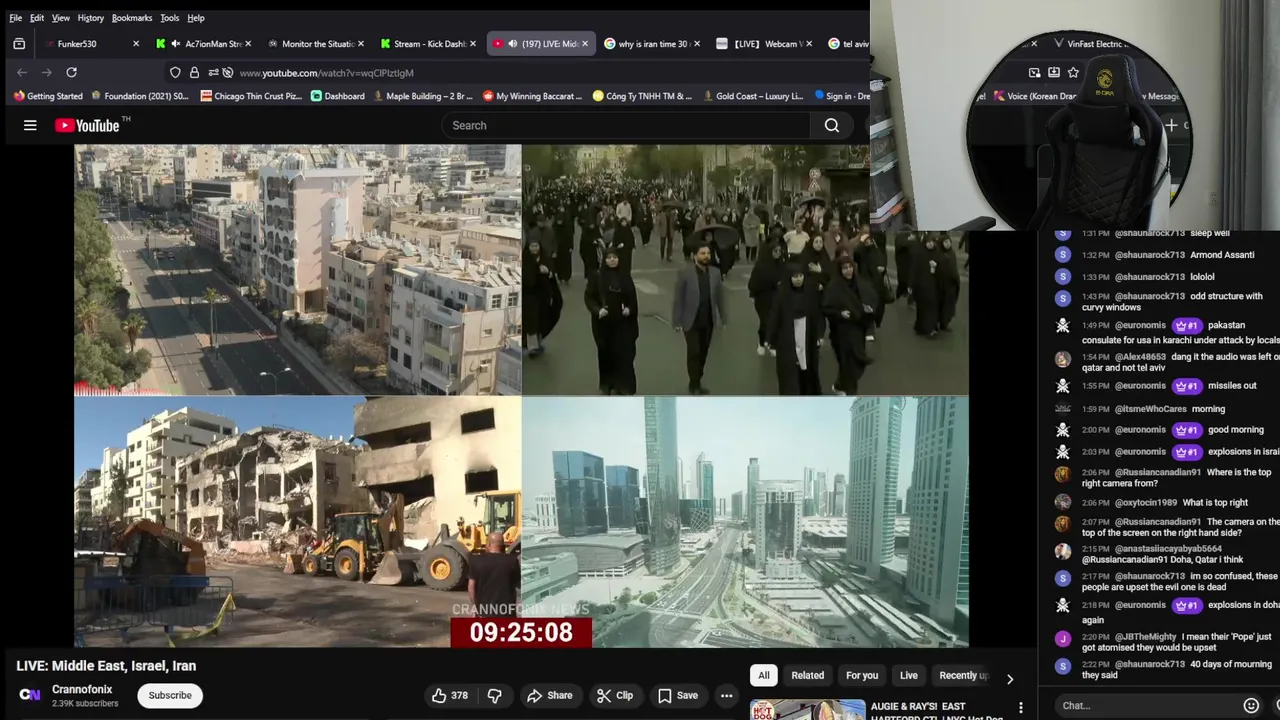Dislike the live video
The height and width of the screenshot is (720, 1280).
pos(494,695)
